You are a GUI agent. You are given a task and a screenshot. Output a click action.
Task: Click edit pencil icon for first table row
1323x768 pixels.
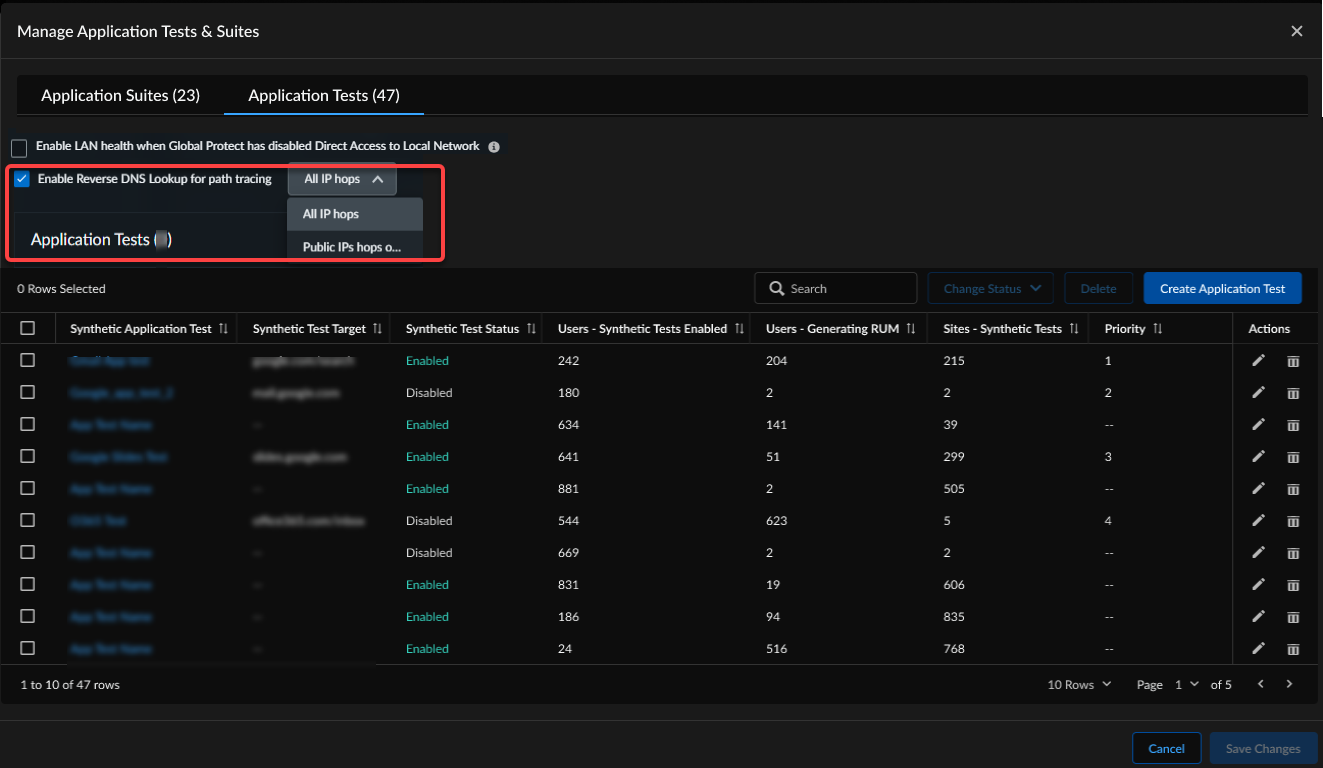pos(1258,360)
